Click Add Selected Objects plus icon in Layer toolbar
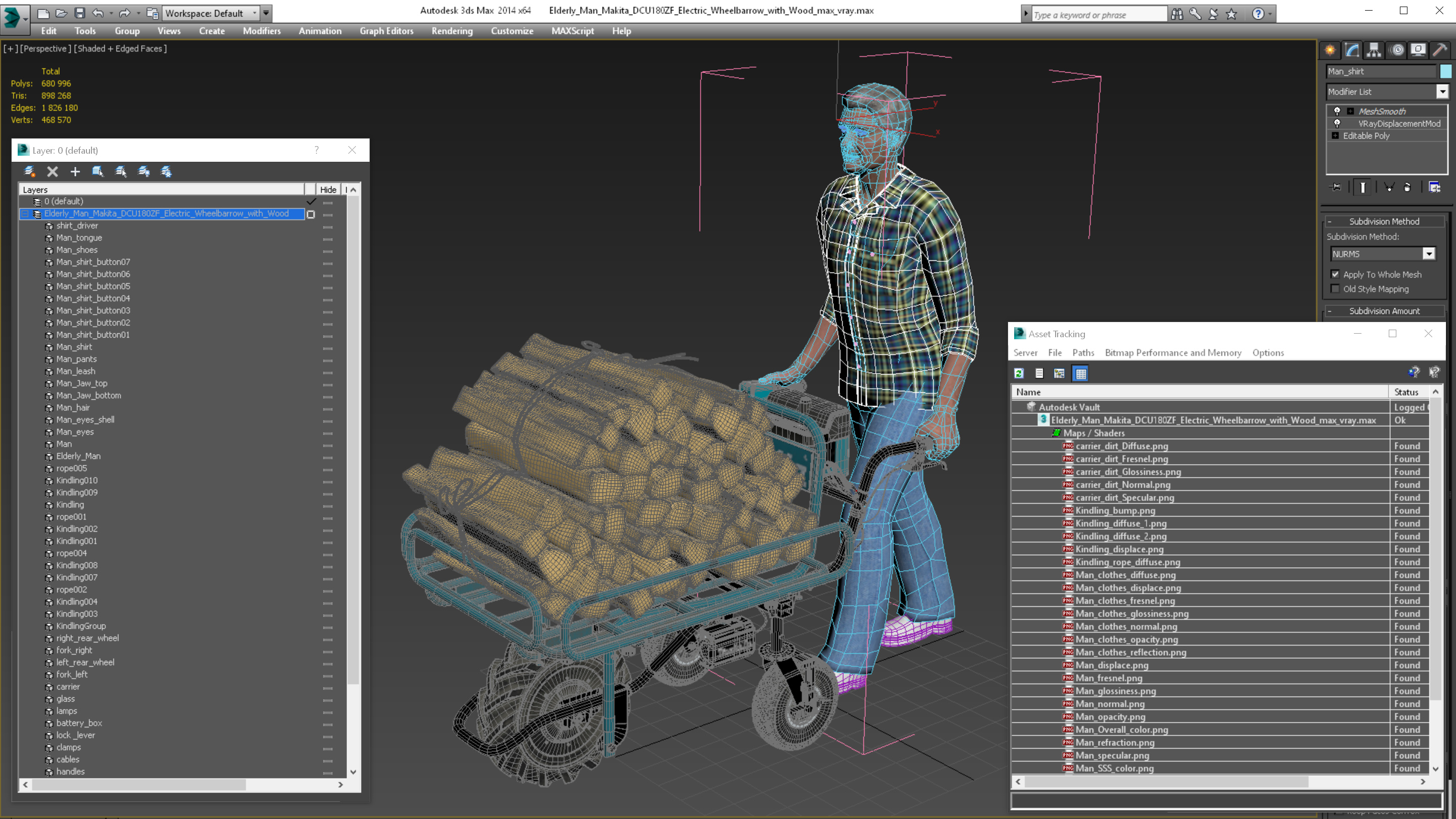This screenshot has height=819, width=1456. coord(75,171)
